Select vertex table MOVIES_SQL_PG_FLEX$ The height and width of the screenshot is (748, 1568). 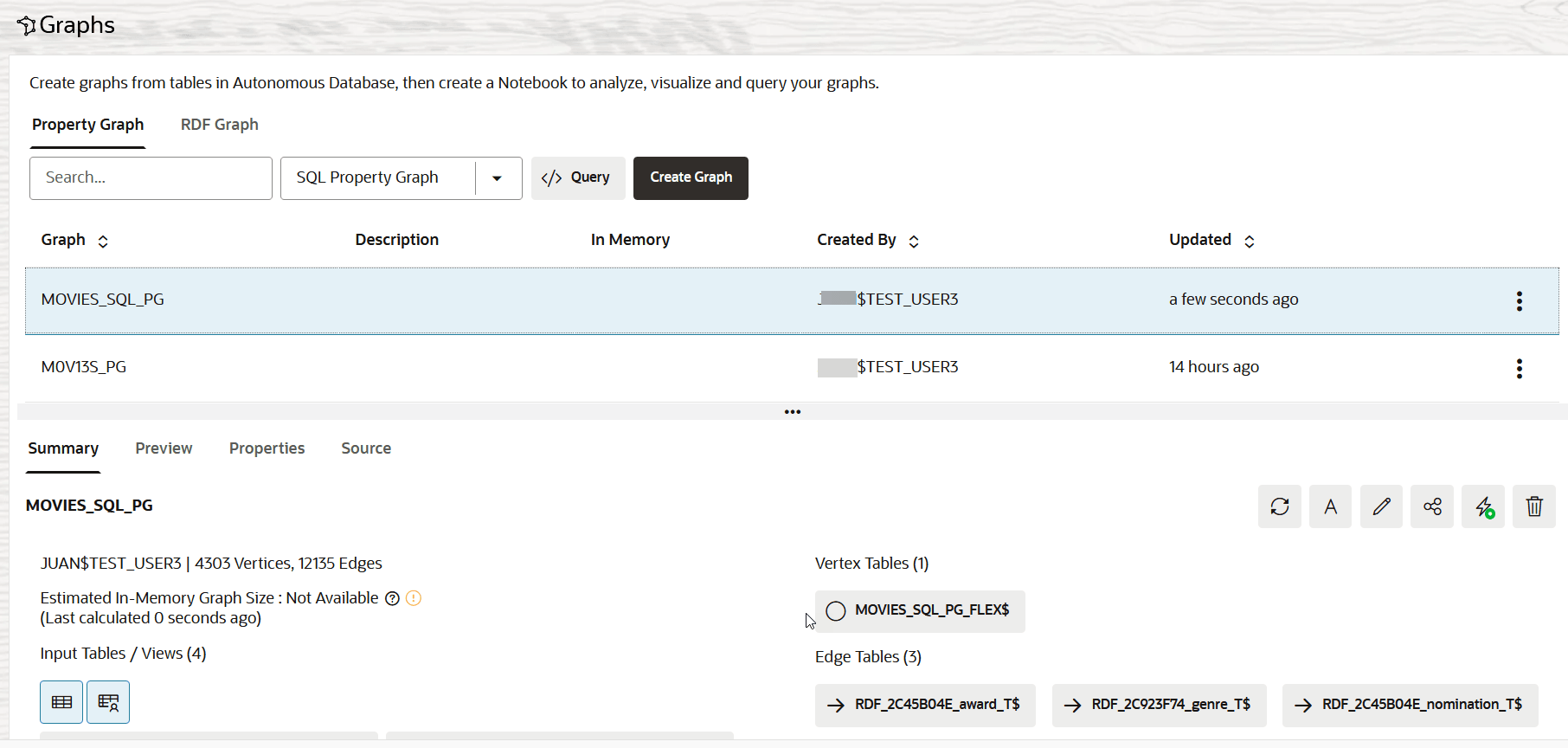tap(920, 611)
